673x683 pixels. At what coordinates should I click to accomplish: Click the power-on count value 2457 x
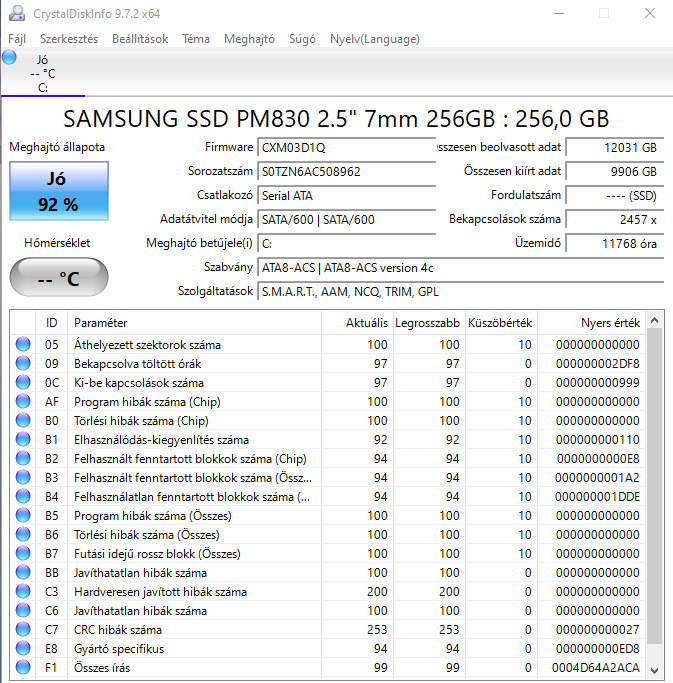(615, 220)
